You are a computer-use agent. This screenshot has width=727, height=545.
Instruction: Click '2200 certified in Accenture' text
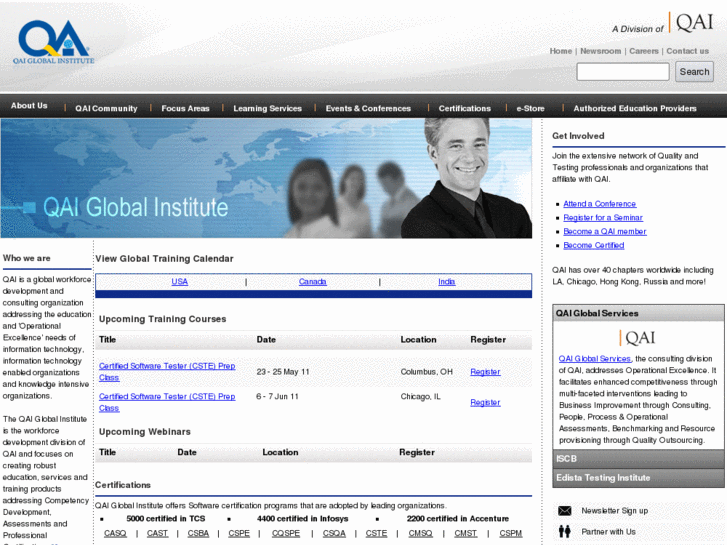pyautogui.click(x=458, y=519)
